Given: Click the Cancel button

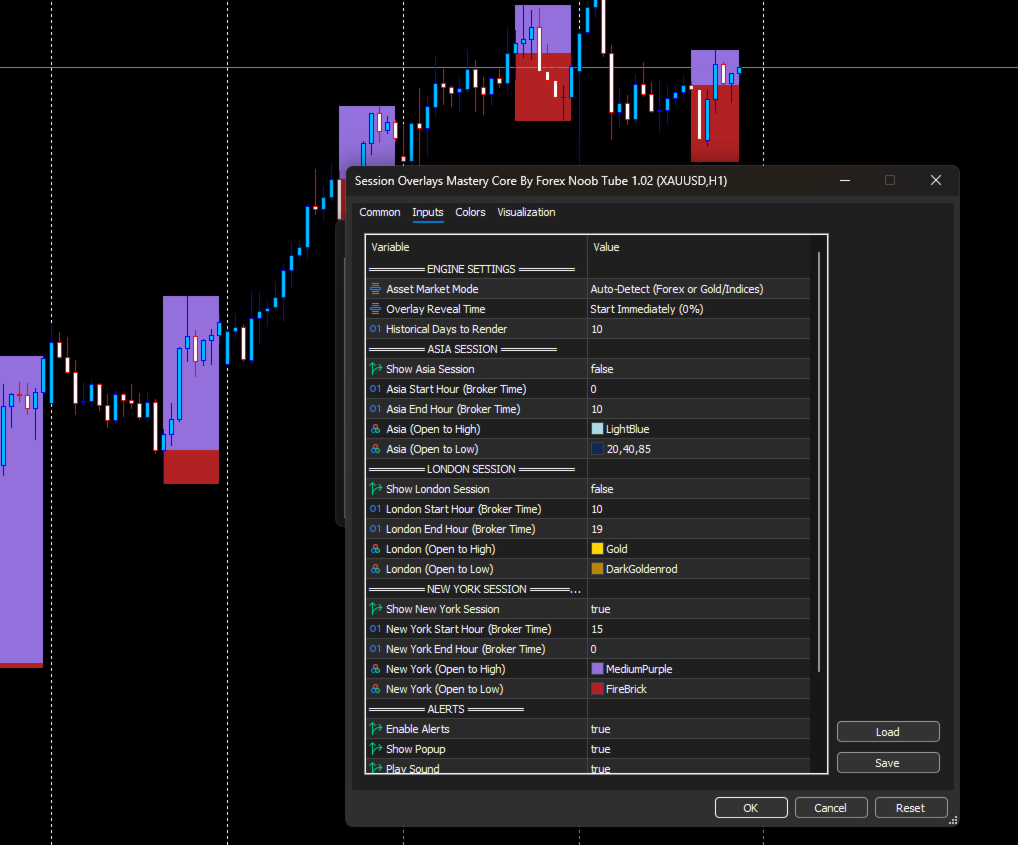Looking at the screenshot, I should tap(830, 808).
